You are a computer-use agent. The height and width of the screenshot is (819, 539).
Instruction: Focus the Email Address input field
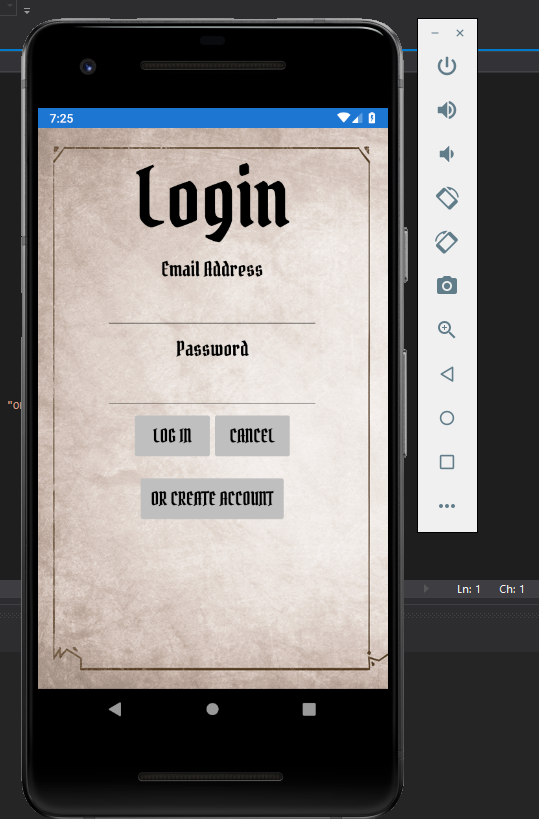click(212, 306)
